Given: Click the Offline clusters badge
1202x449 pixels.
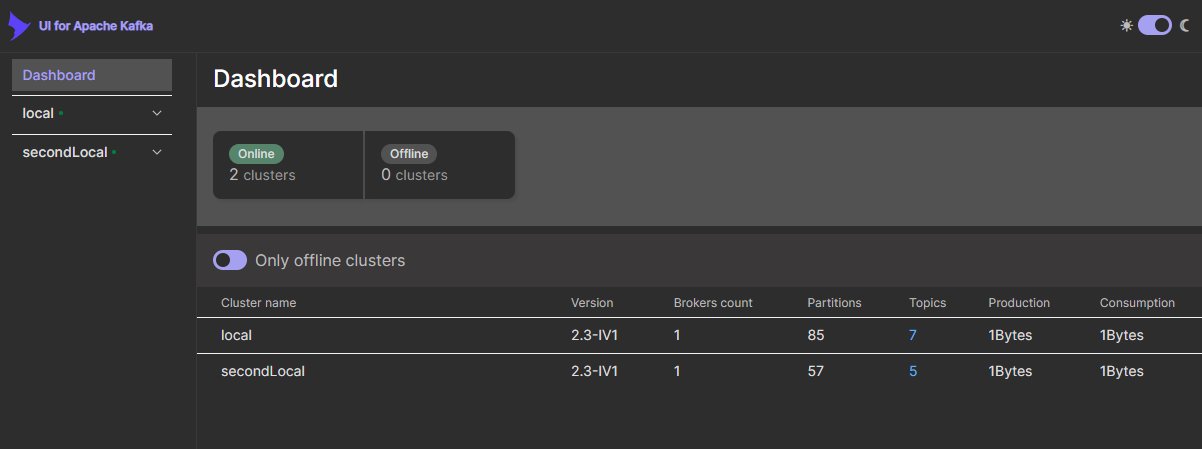Looking at the screenshot, I should 409,154.
